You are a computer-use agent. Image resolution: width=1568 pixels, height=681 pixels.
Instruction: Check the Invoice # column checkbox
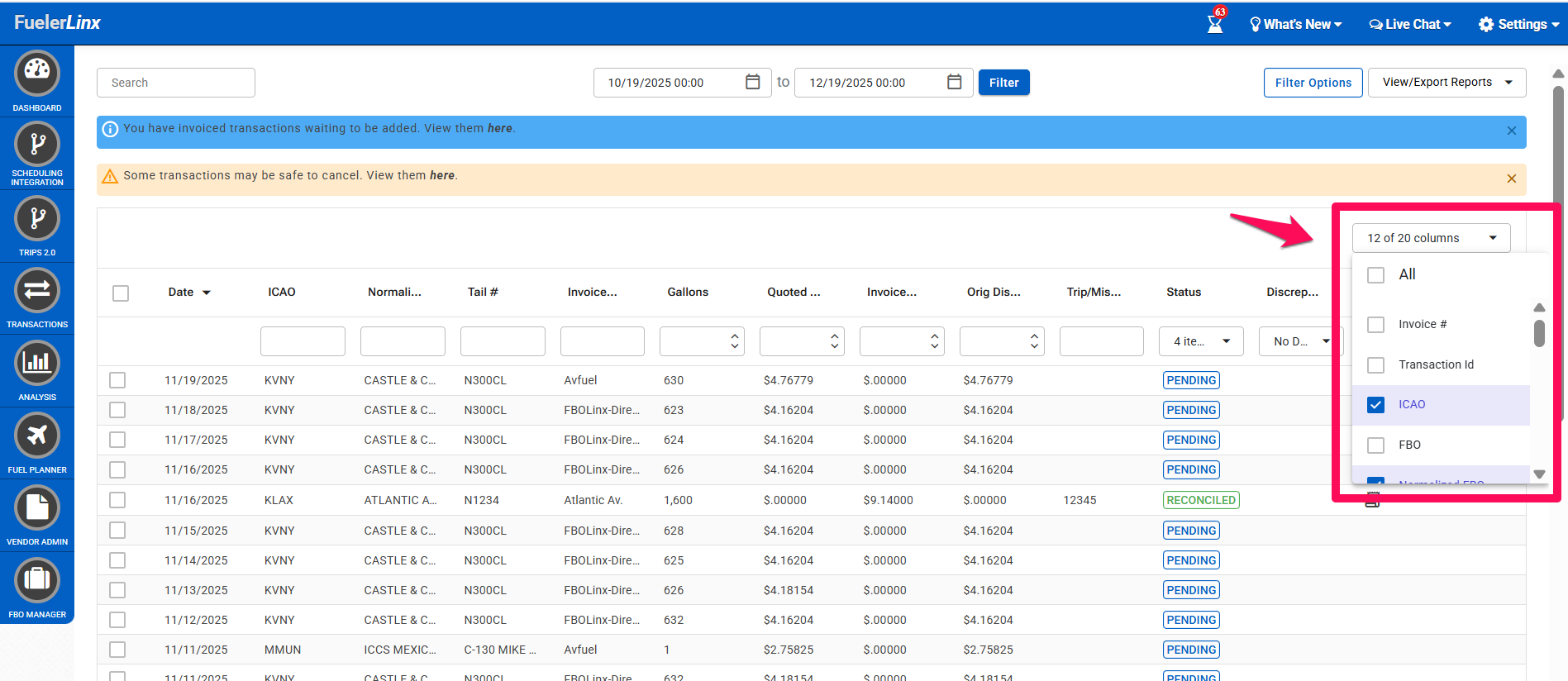coord(1375,325)
